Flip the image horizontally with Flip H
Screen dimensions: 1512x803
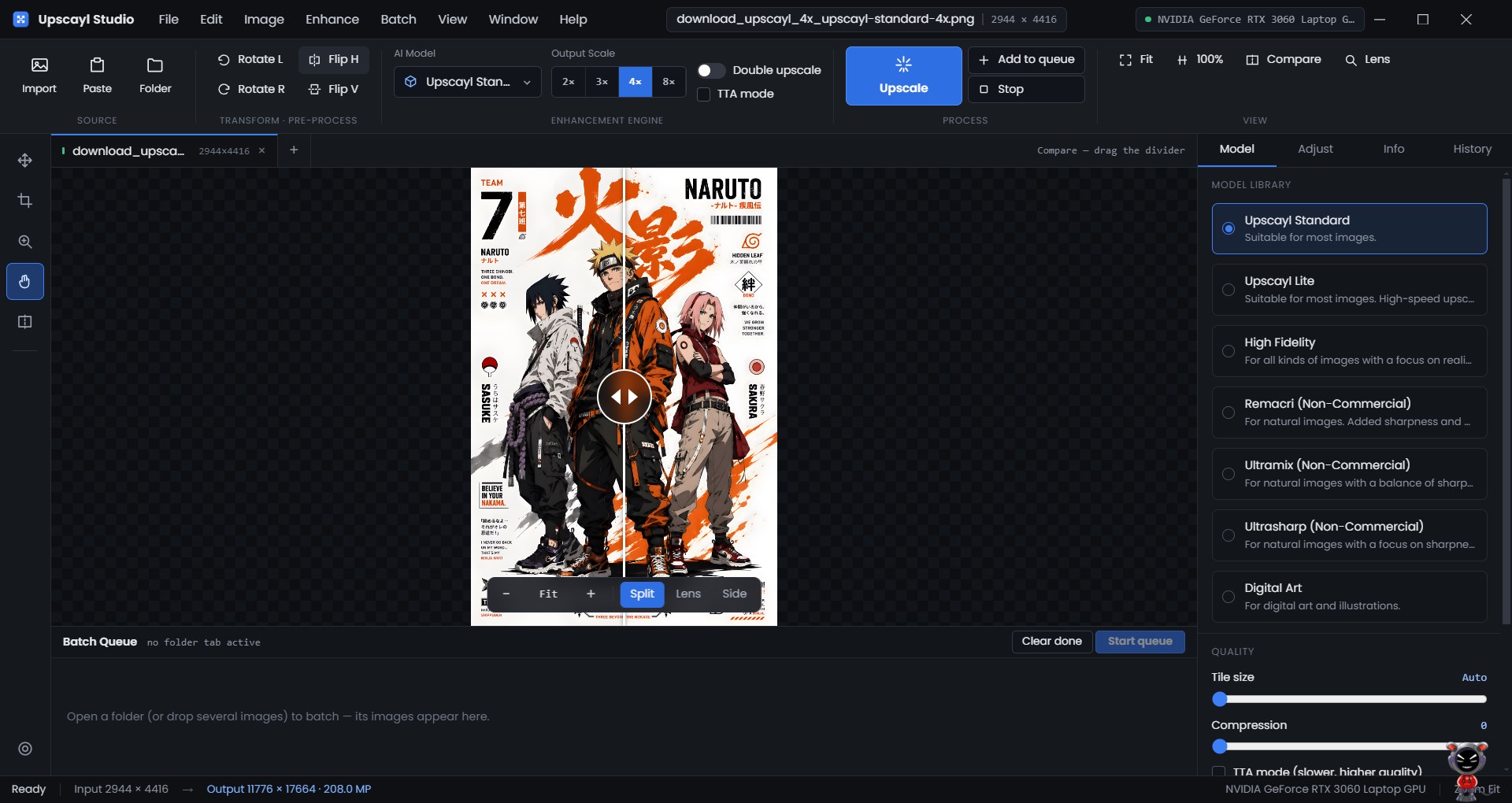pos(334,59)
